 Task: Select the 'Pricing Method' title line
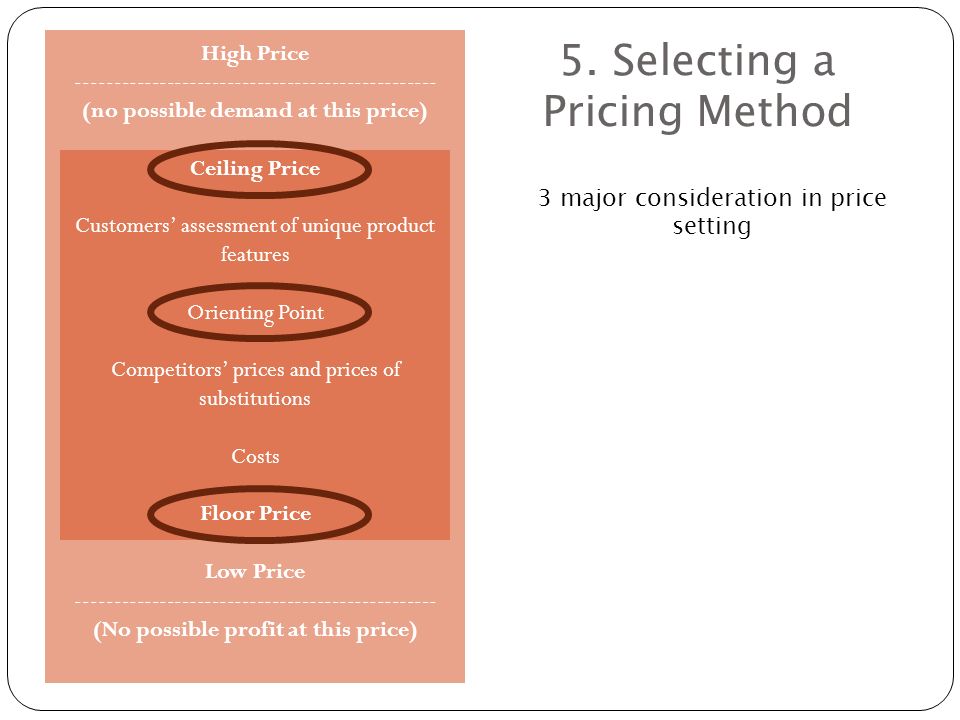click(698, 111)
